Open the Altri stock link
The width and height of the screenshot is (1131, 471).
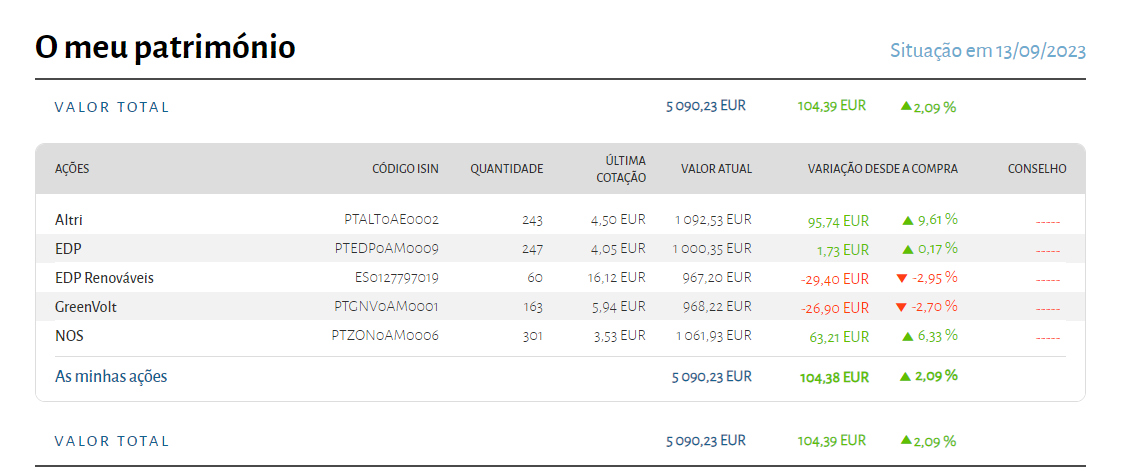point(69,220)
